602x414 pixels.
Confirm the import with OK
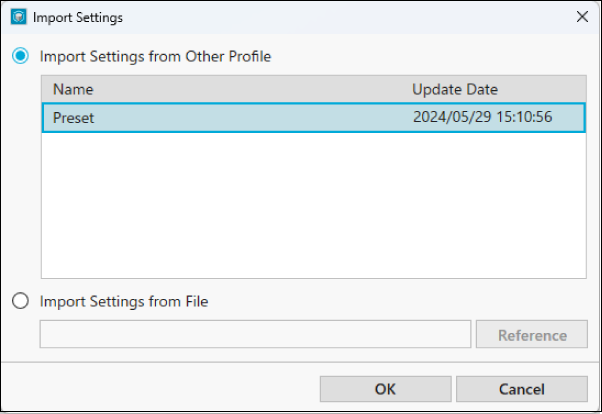[x=385, y=389]
